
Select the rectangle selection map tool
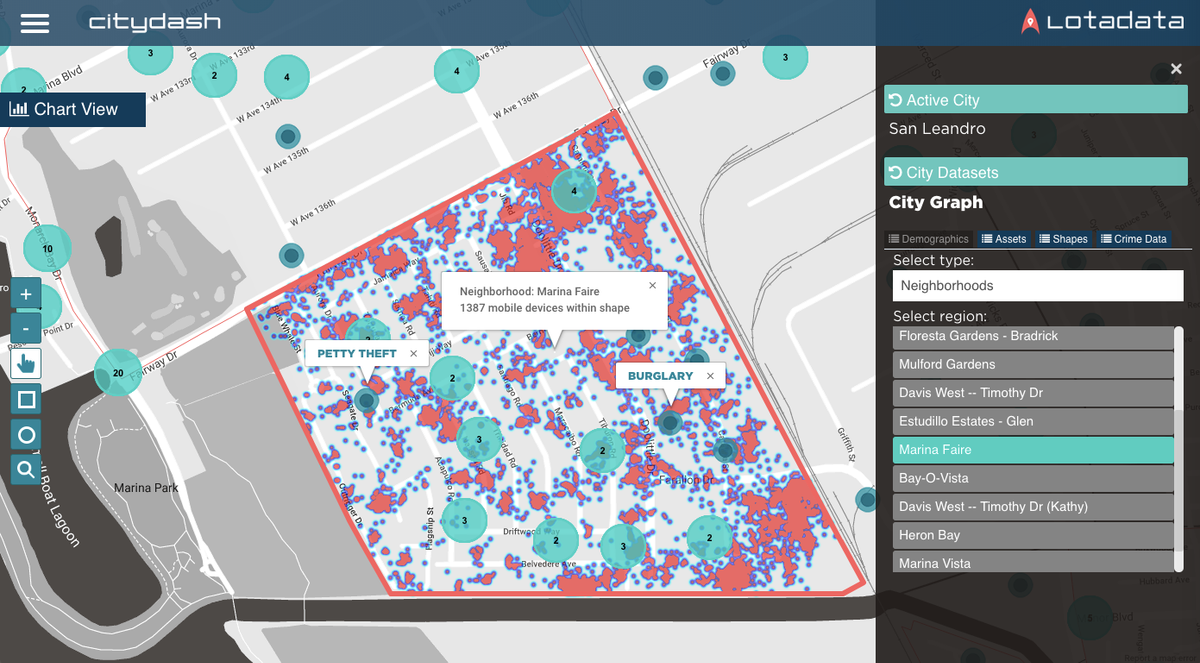pyautogui.click(x=25, y=399)
